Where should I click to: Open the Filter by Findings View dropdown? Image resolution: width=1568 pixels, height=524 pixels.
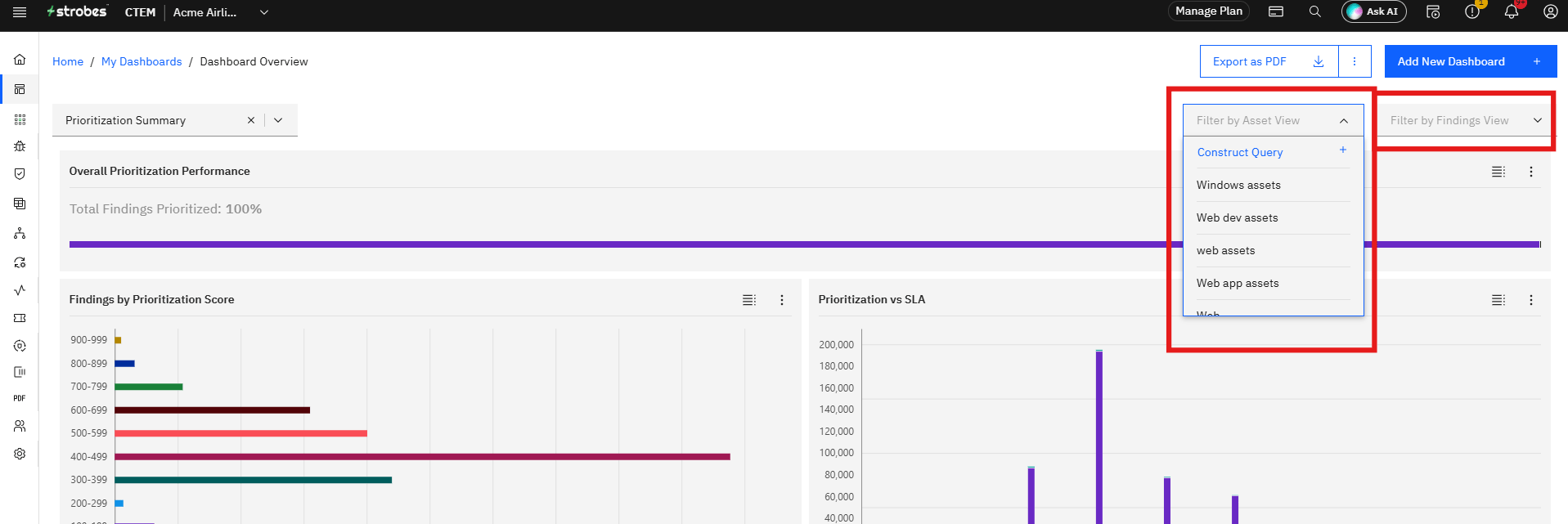coord(1466,120)
